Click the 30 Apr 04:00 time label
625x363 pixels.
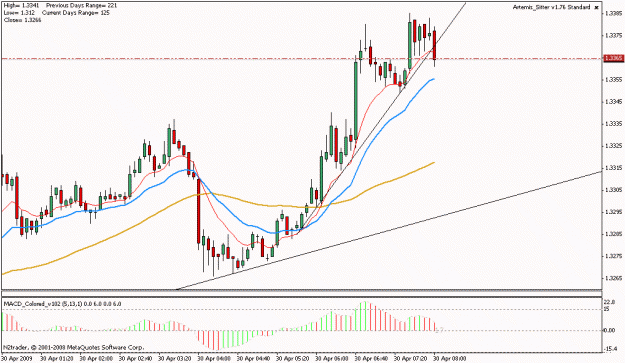(214, 359)
